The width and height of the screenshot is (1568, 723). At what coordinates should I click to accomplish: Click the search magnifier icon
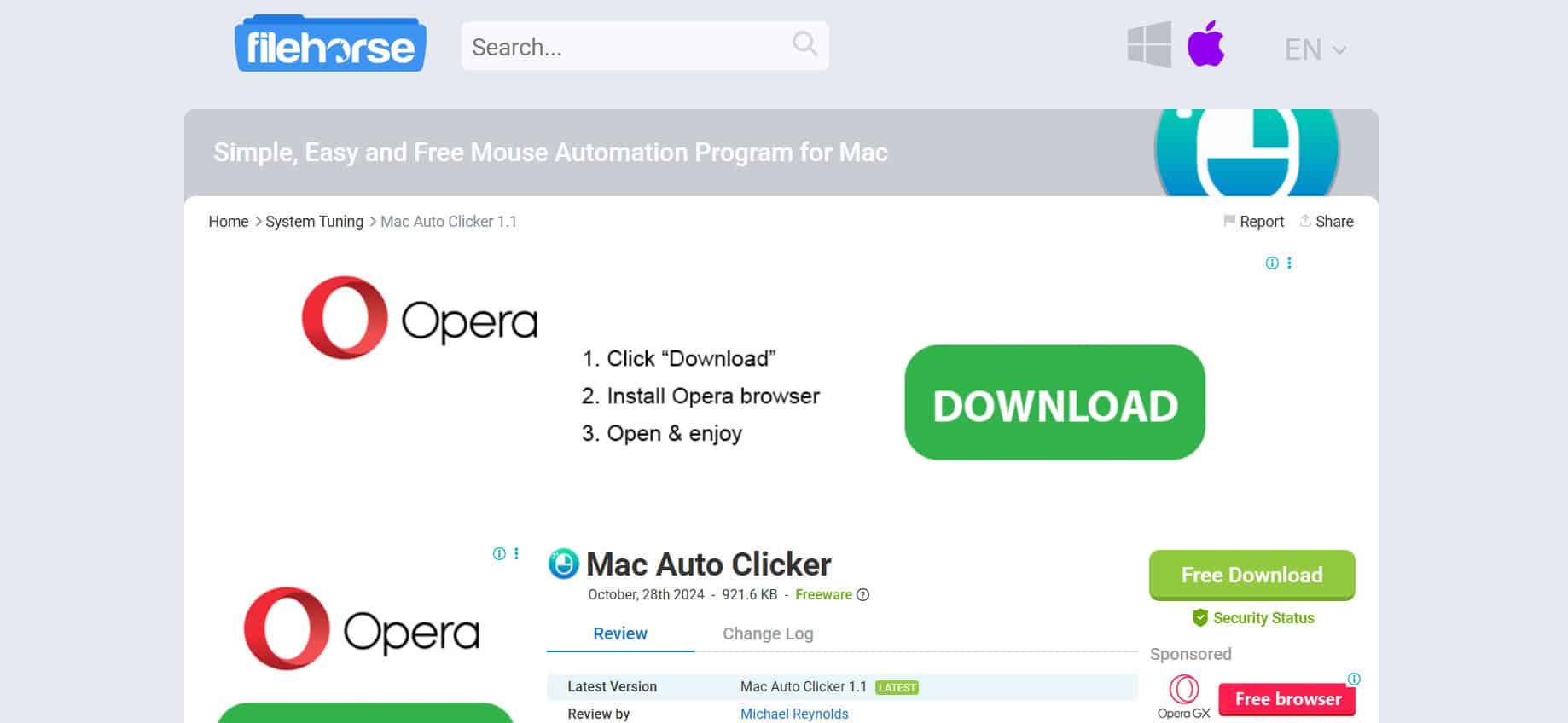click(x=804, y=43)
